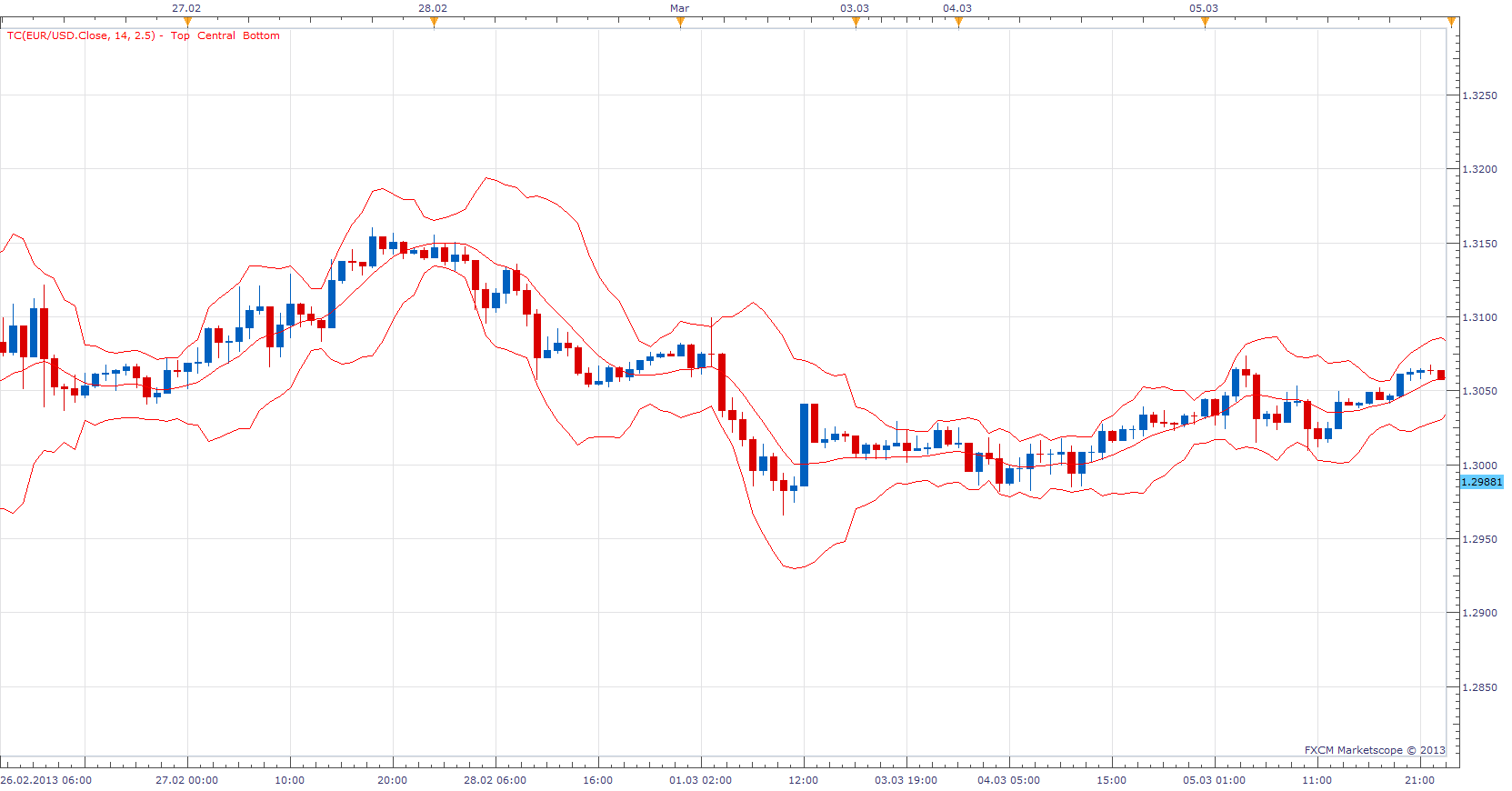Click the 1.3200 price axis label
Image resolution: width=1512 pixels, height=791 pixels.
pyautogui.click(x=1479, y=169)
